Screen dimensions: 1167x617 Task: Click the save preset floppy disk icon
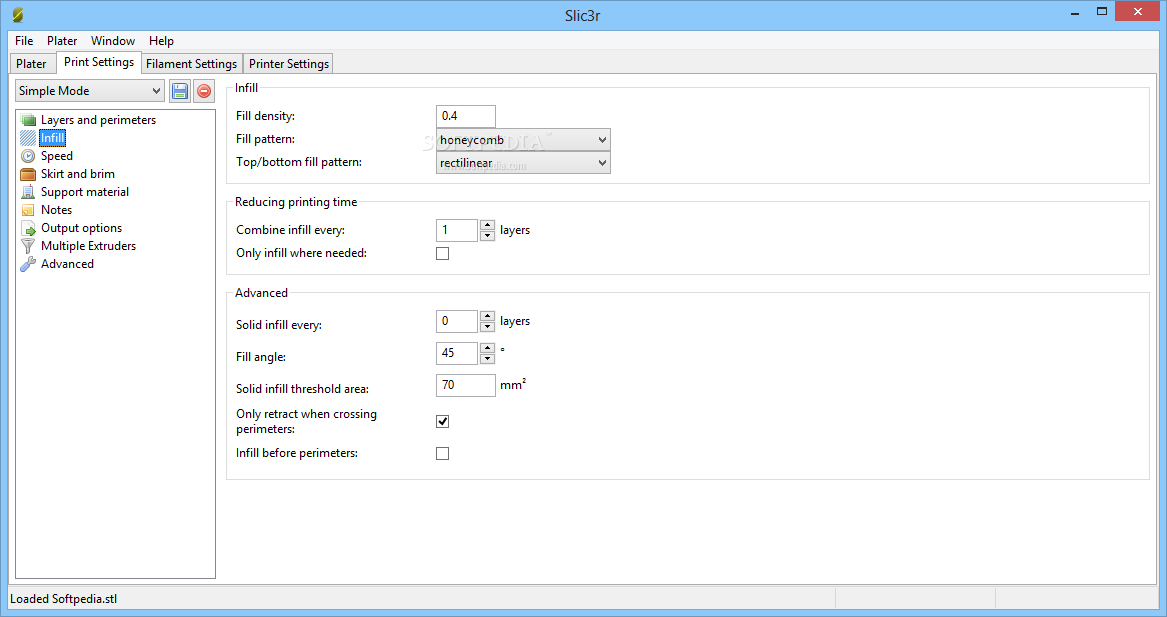click(179, 91)
